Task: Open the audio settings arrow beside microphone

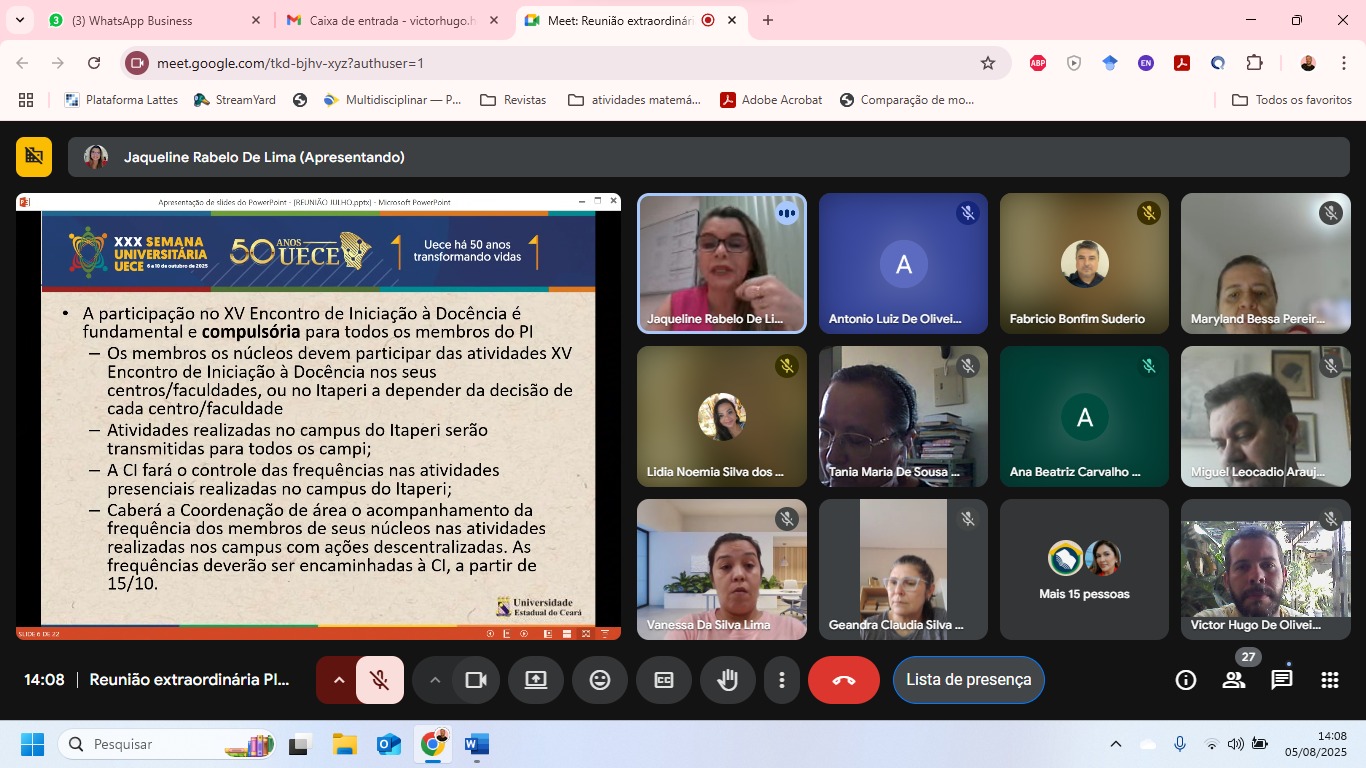Action: point(338,680)
